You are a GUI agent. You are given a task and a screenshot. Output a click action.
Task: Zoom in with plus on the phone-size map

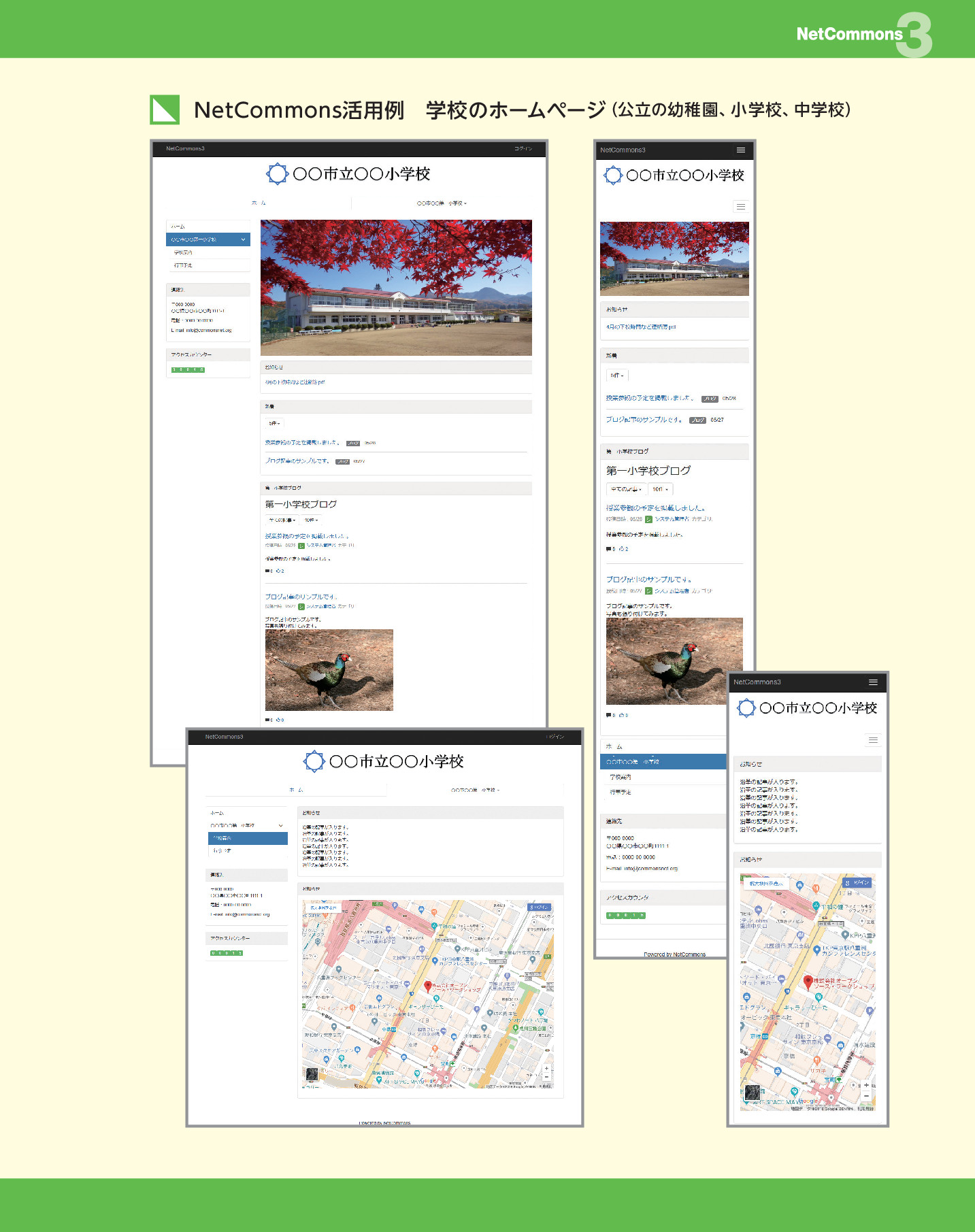pyautogui.click(x=866, y=1085)
